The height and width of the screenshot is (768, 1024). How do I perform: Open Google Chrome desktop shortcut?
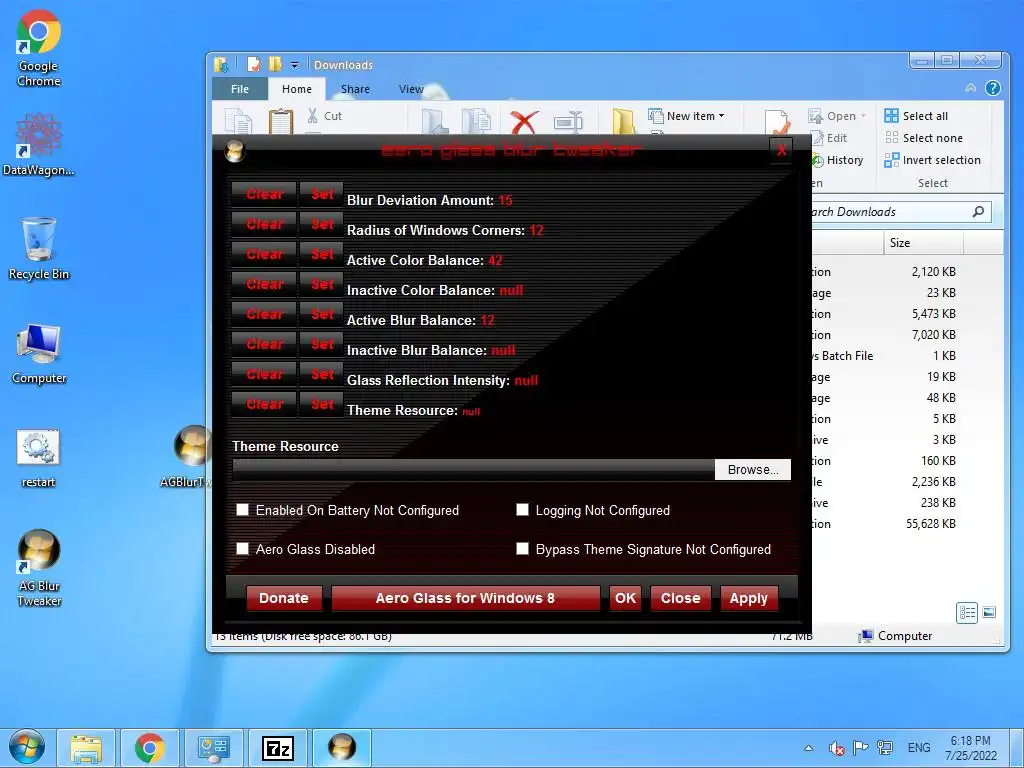point(39,49)
